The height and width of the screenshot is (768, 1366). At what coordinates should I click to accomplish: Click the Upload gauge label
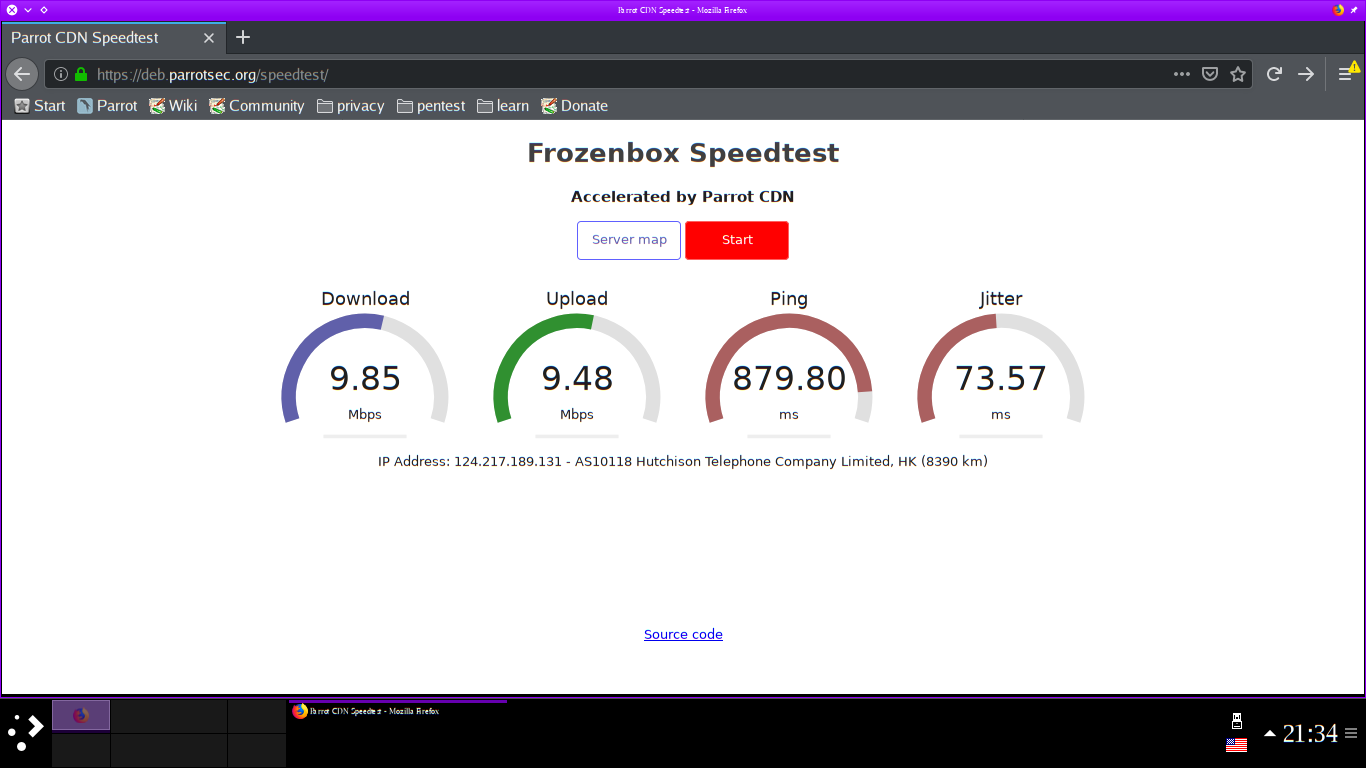(x=577, y=299)
